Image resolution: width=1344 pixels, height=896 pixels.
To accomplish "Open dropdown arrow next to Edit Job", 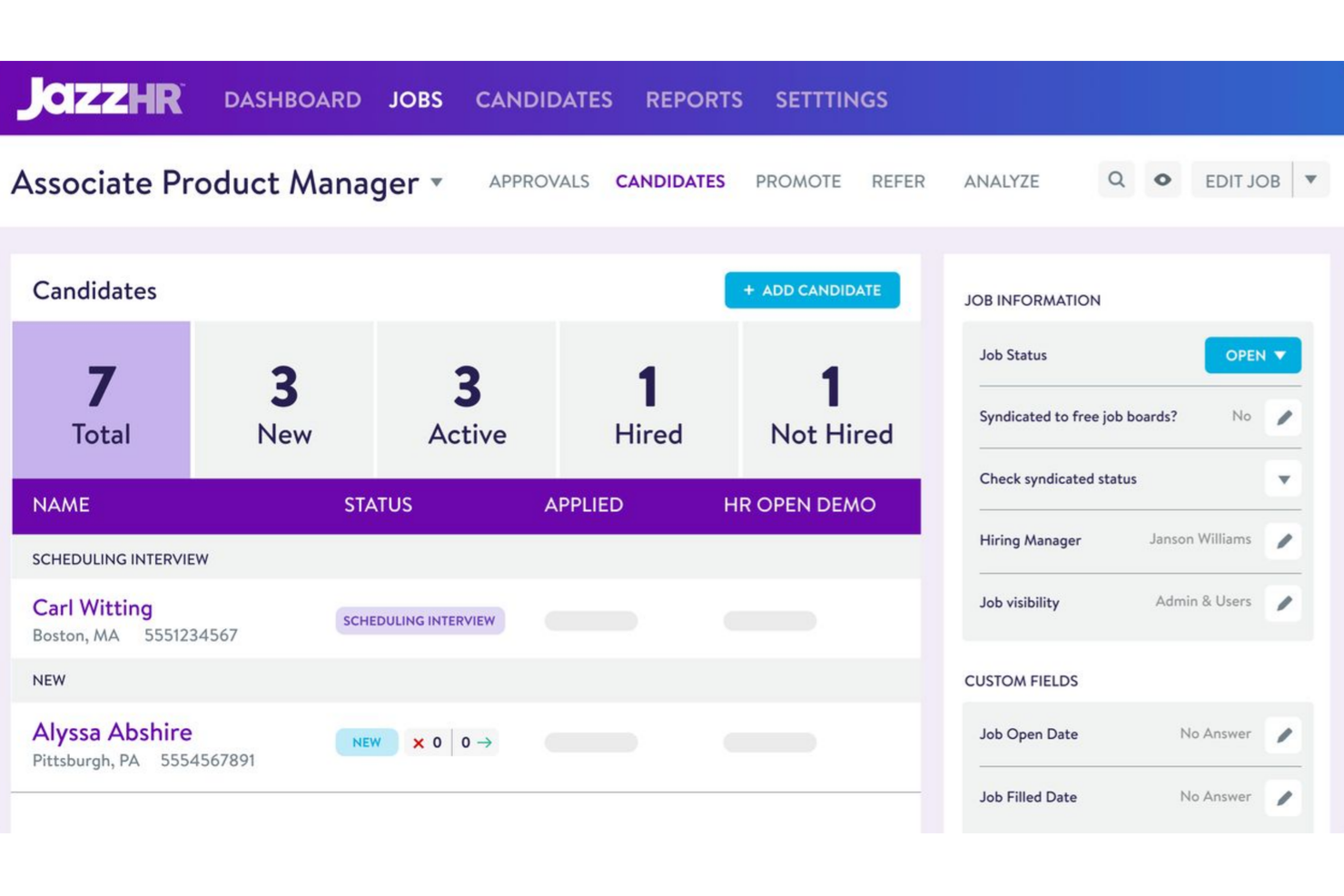I will click(1310, 180).
